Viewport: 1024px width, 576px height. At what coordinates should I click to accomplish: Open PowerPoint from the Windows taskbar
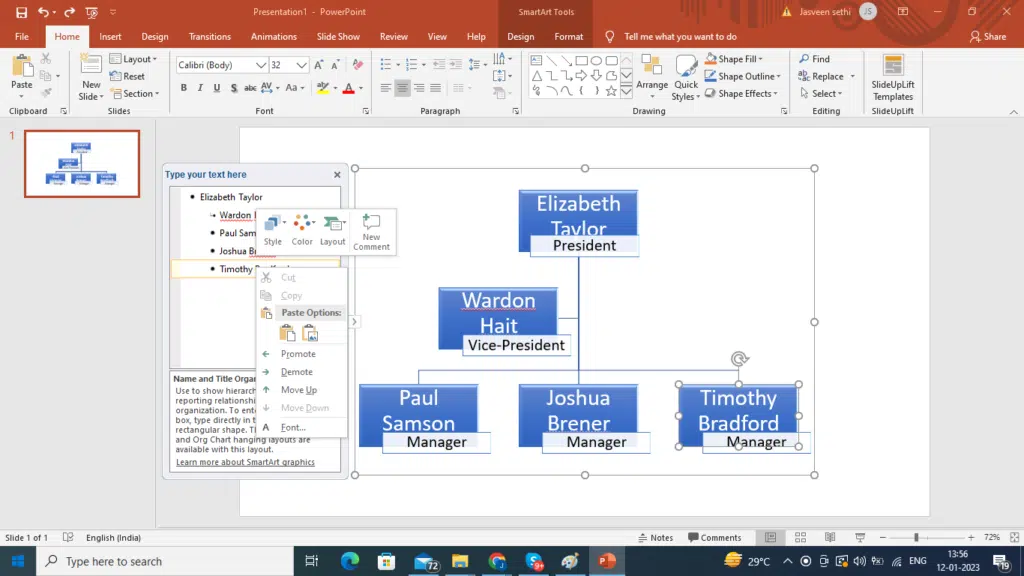pyautogui.click(x=606, y=561)
